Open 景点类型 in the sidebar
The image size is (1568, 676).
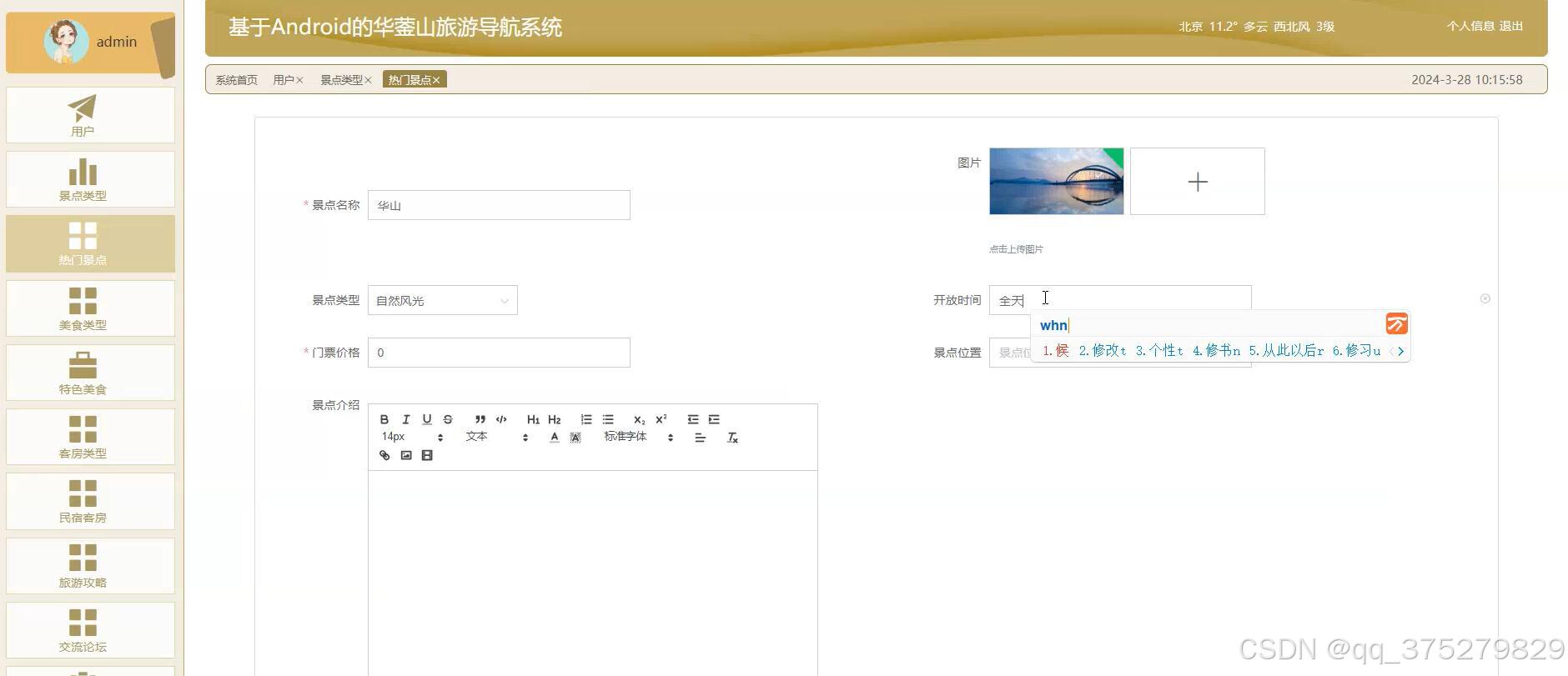90,179
